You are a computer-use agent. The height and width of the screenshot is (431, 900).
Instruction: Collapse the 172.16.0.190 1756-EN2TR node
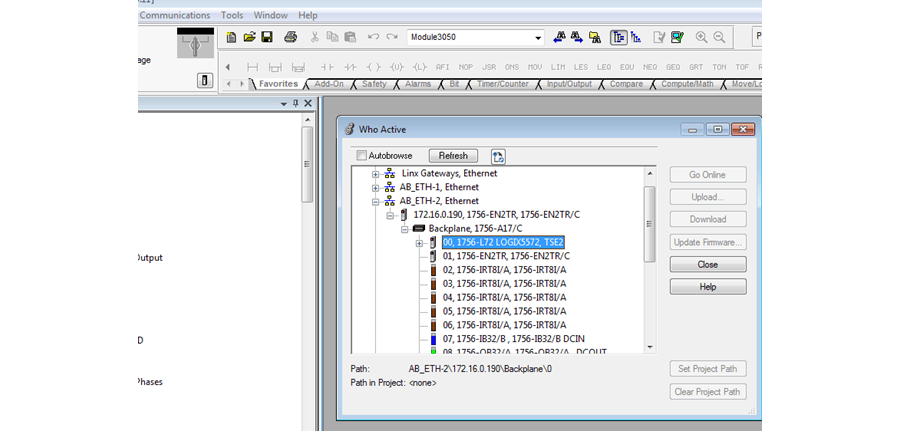coord(390,215)
